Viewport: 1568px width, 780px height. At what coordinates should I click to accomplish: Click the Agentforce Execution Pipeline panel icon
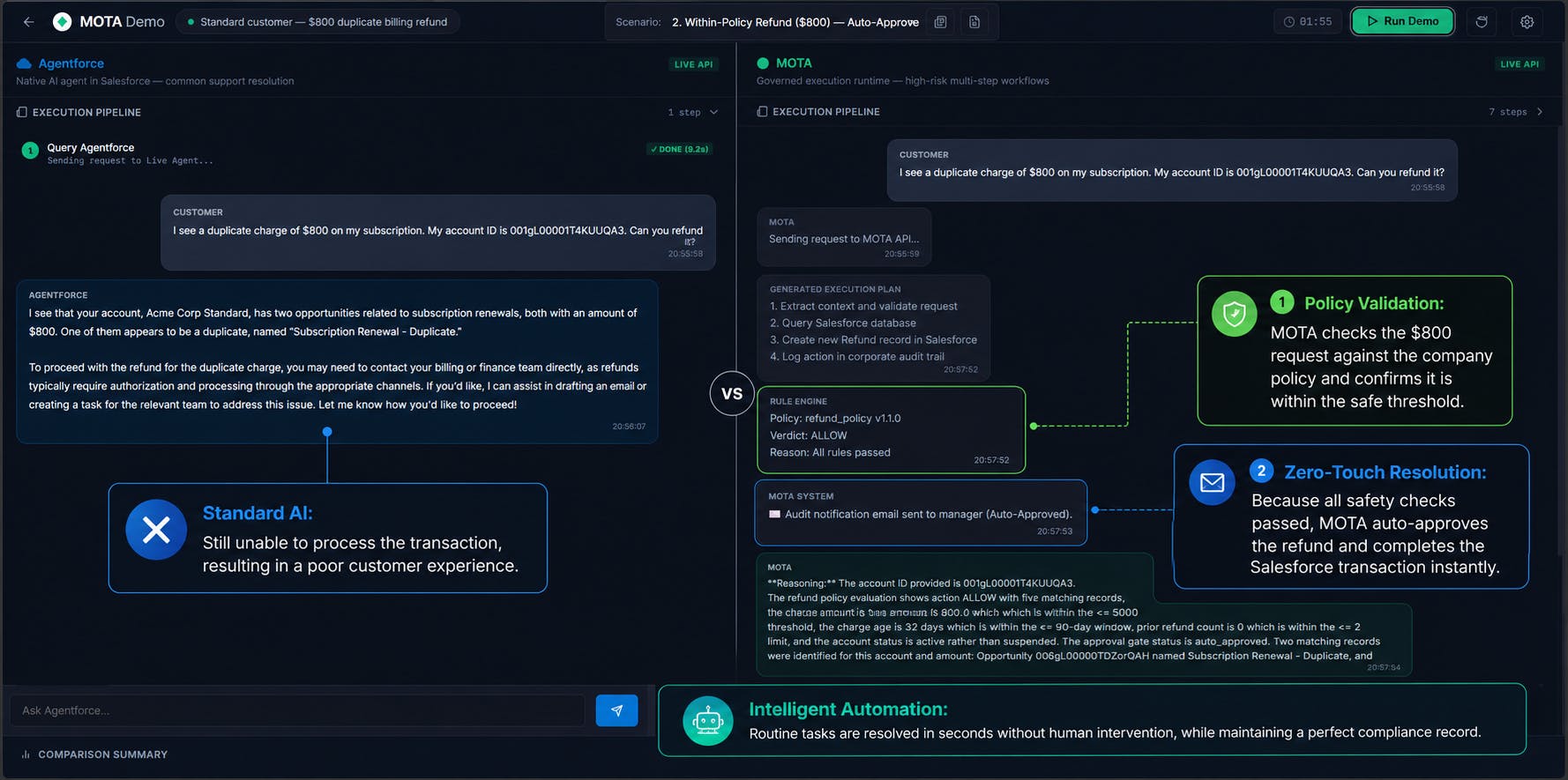22,112
